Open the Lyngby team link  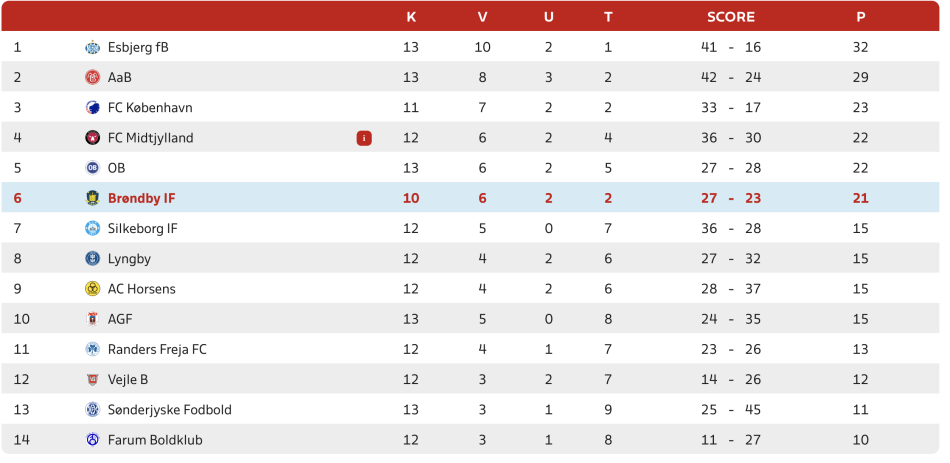(x=129, y=259)
